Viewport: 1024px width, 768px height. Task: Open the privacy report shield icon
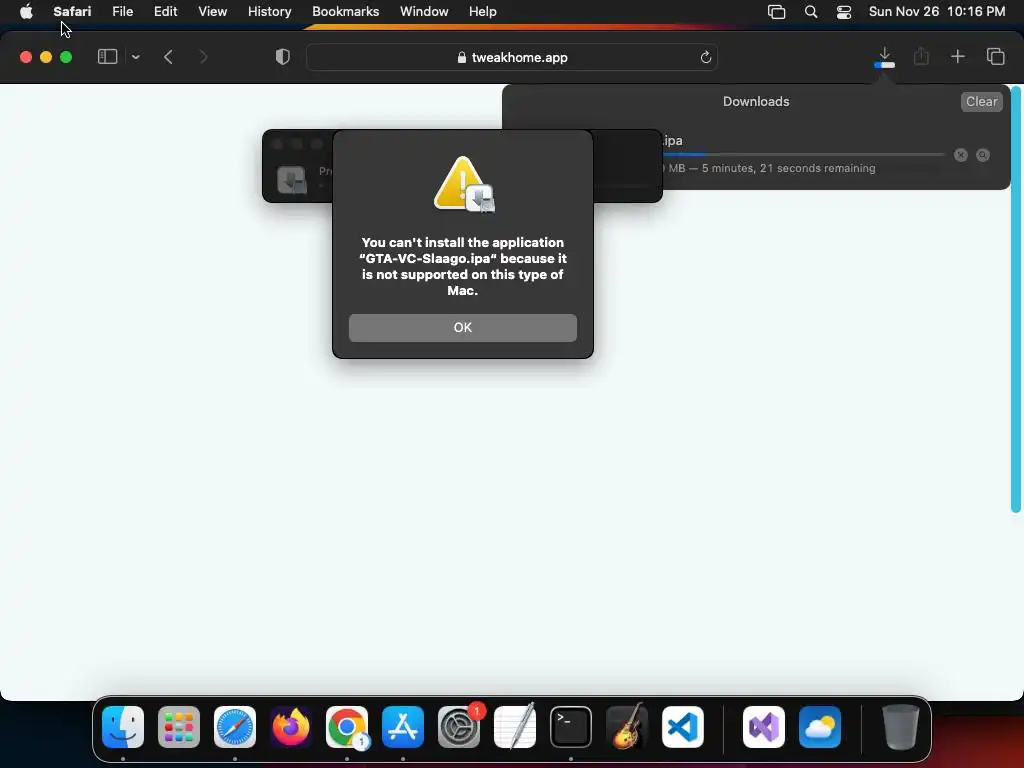(282, 57)
